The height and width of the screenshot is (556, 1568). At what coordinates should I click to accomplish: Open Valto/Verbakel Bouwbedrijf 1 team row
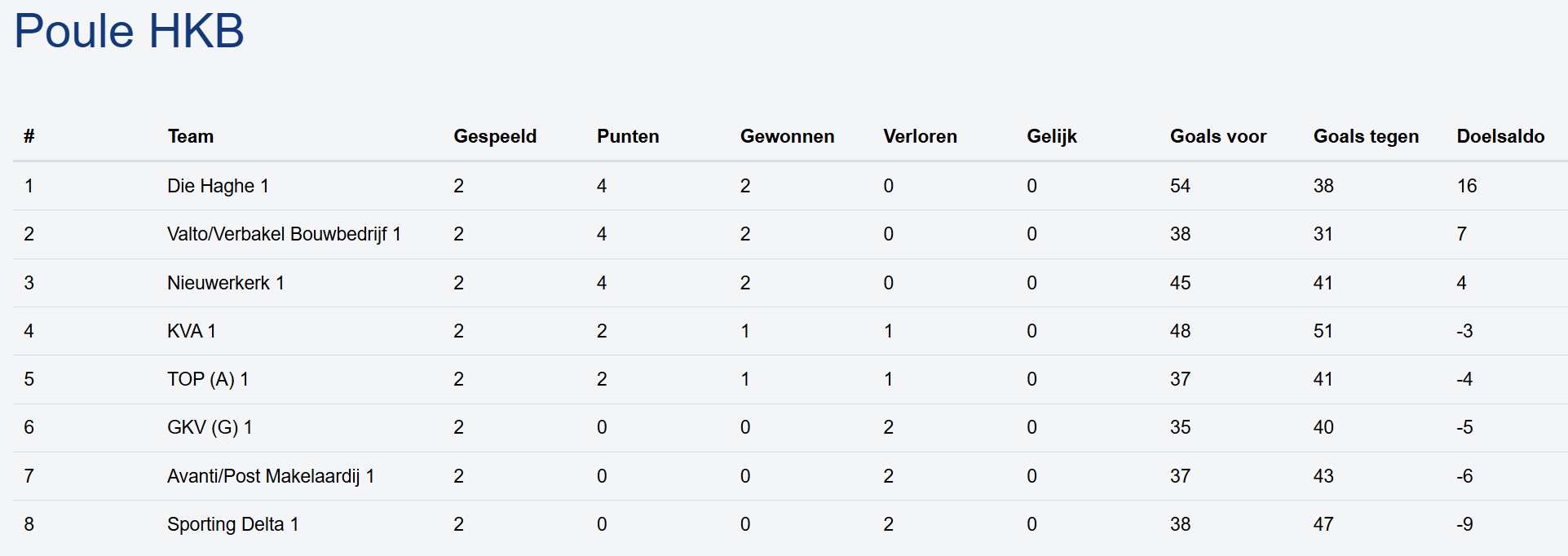point(284,234)
